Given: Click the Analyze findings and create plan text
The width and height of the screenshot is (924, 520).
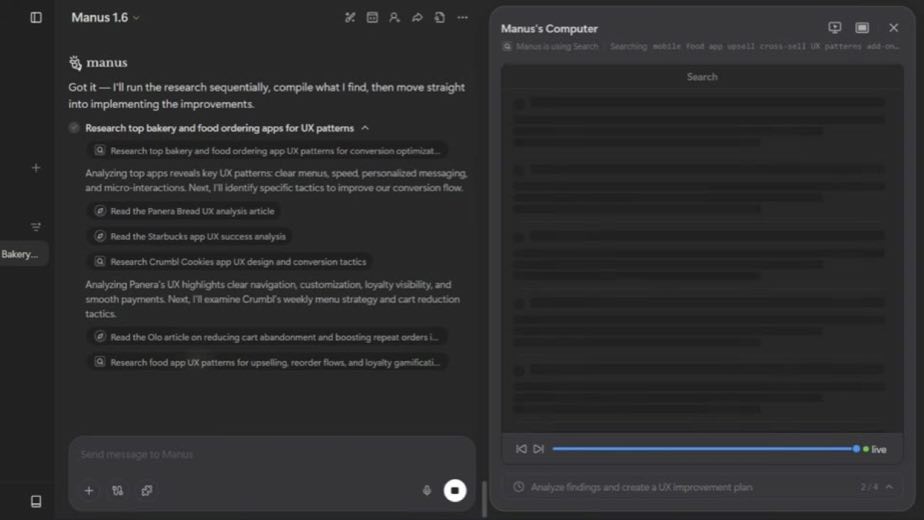Looking at the screenshot, I should [x=641, y=487].
